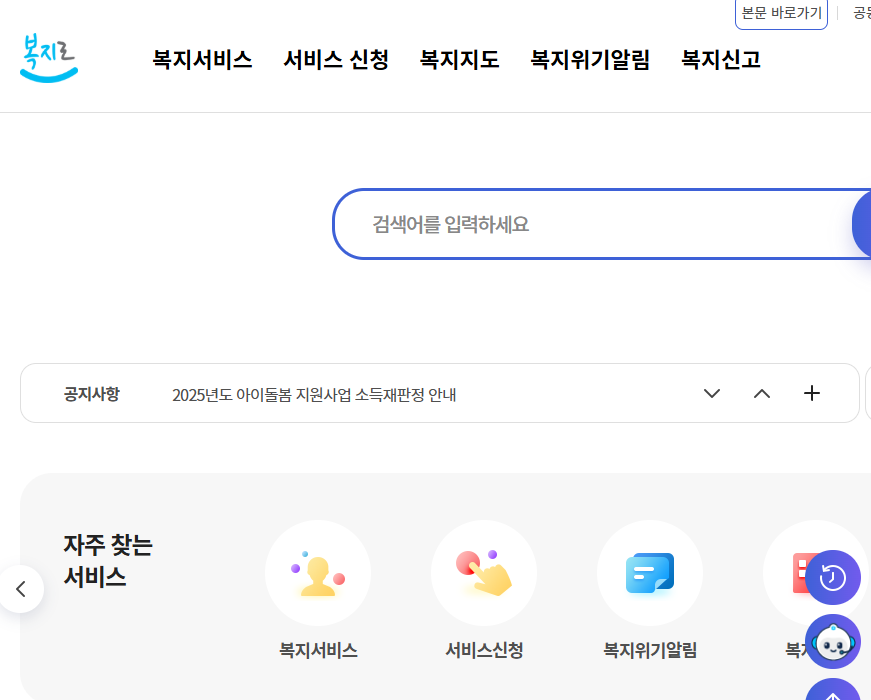Open the 복지위기알림 top menu

coord(590,59)
